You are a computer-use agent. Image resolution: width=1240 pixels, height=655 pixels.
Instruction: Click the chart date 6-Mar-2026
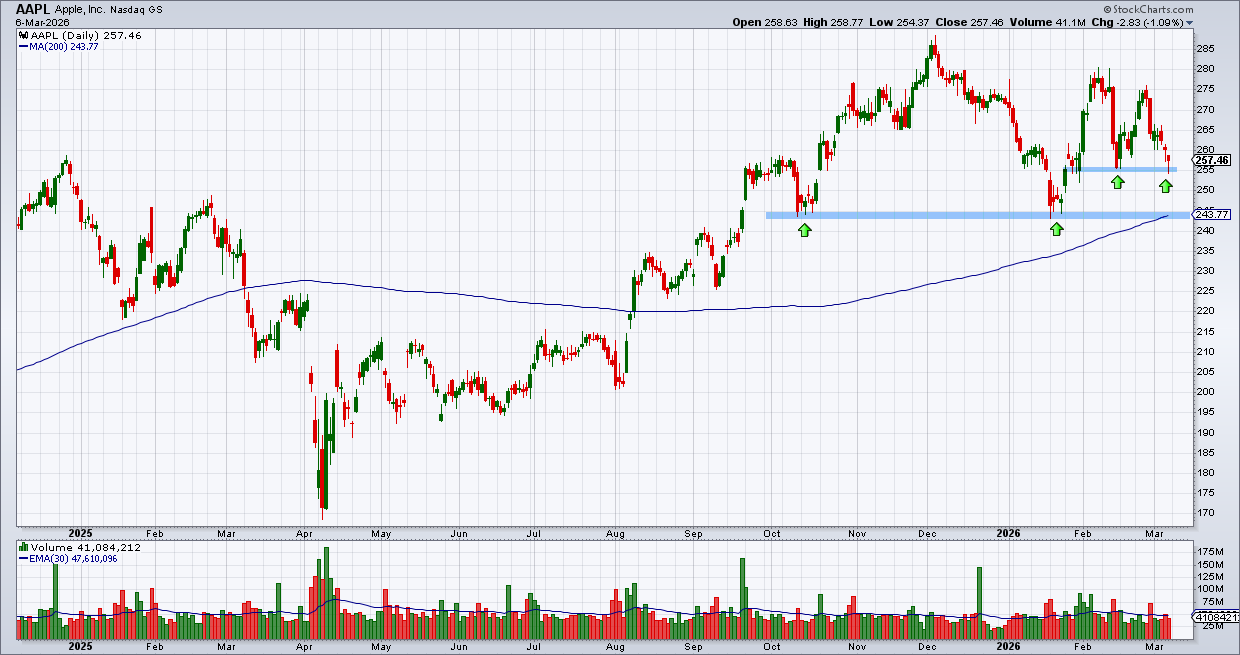43,22
